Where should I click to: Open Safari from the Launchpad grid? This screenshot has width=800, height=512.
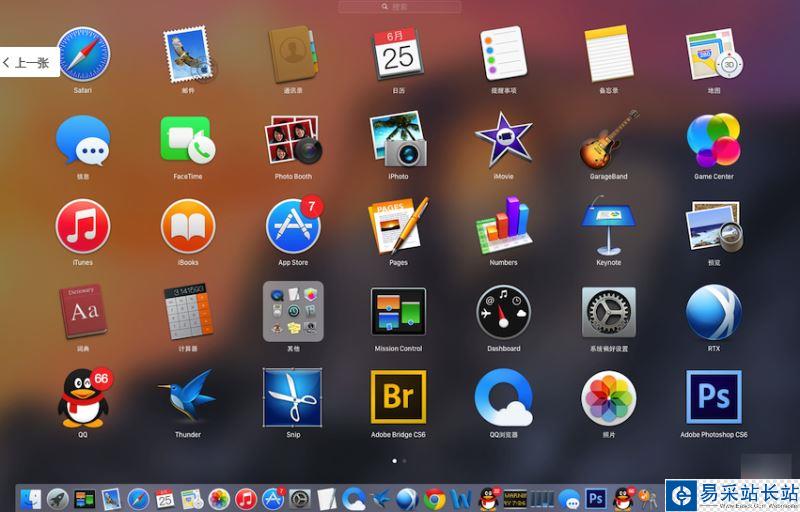click(x=83, y=54)
